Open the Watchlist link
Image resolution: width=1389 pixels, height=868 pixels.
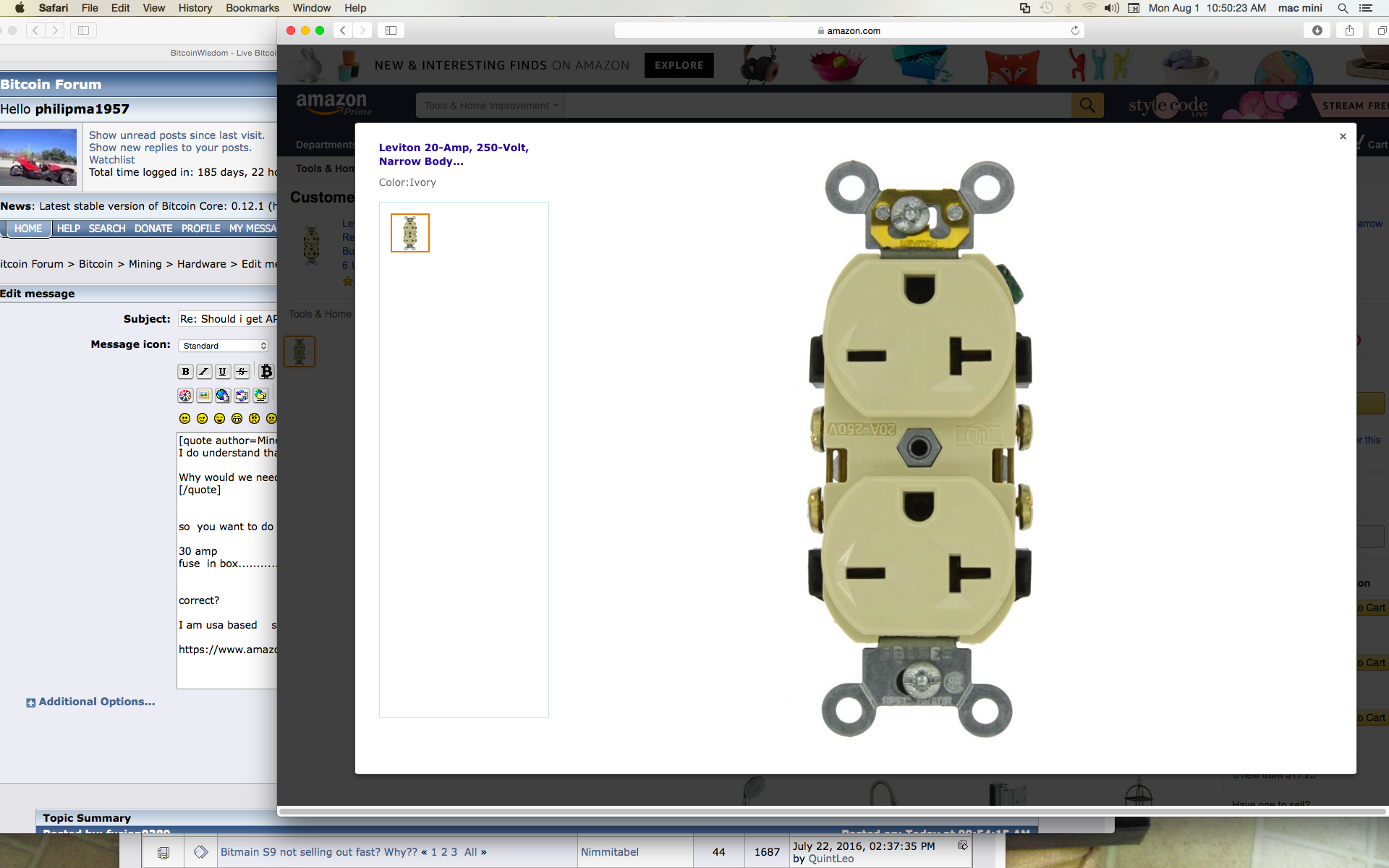[111, 160]
